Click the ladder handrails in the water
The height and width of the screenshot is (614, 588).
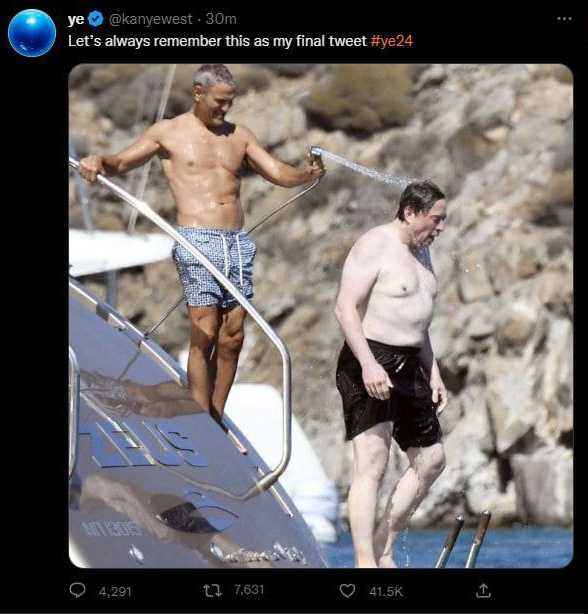[x=465, y=540]
